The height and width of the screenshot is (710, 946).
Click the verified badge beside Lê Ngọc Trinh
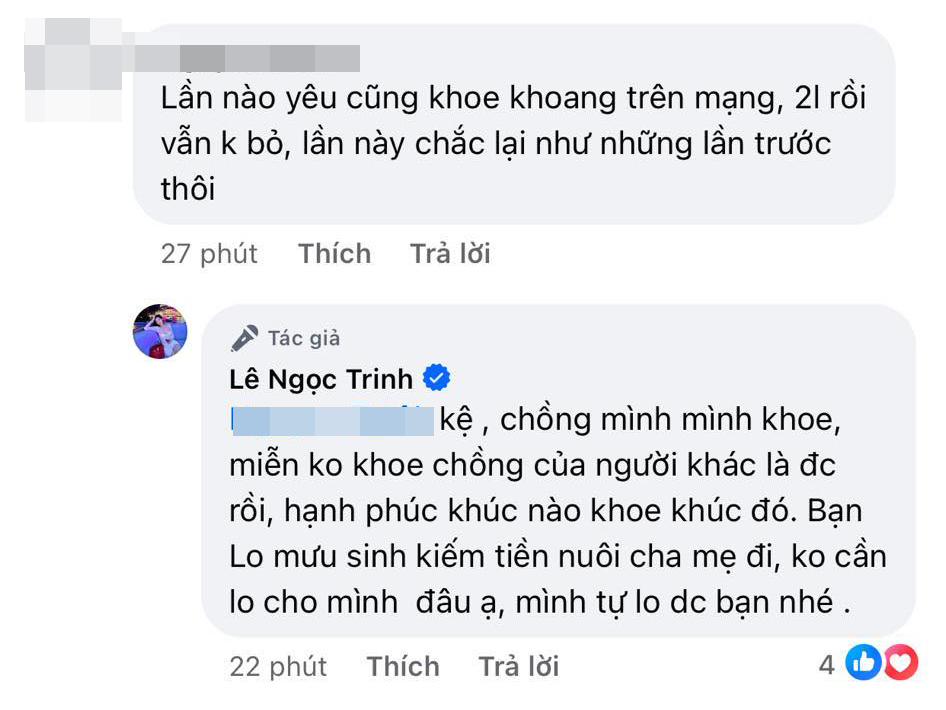coord(436,378)
